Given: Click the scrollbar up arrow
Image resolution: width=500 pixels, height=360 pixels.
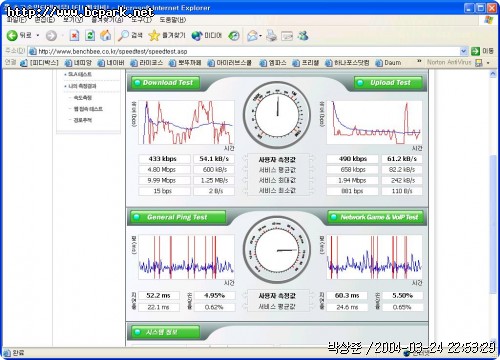Looking at the screenshot, I should [x=493, y=74].
